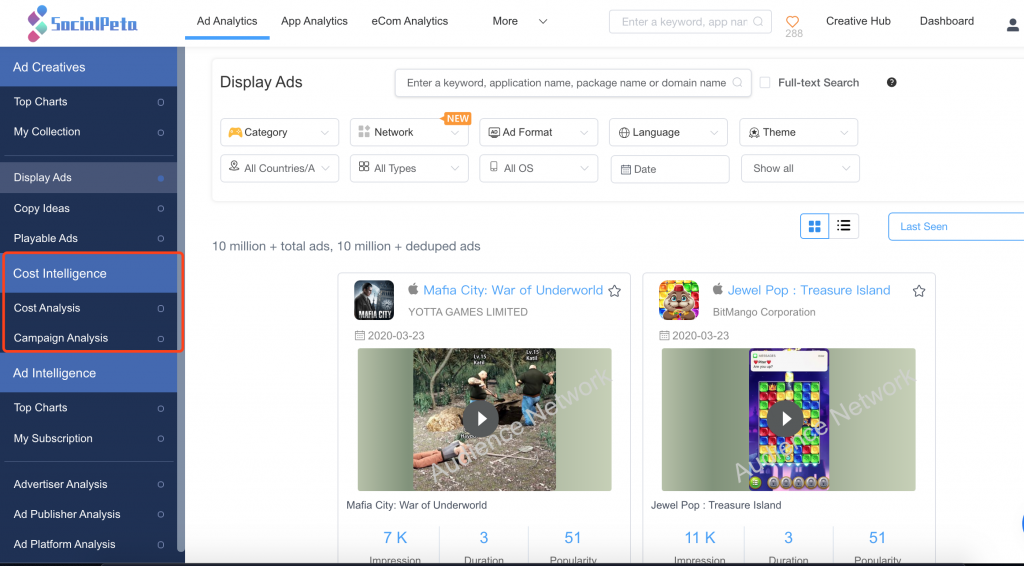Open Top Charts under Ad Creatives
The height and width of the screenshot is (566, 1024).
[88, 102]
